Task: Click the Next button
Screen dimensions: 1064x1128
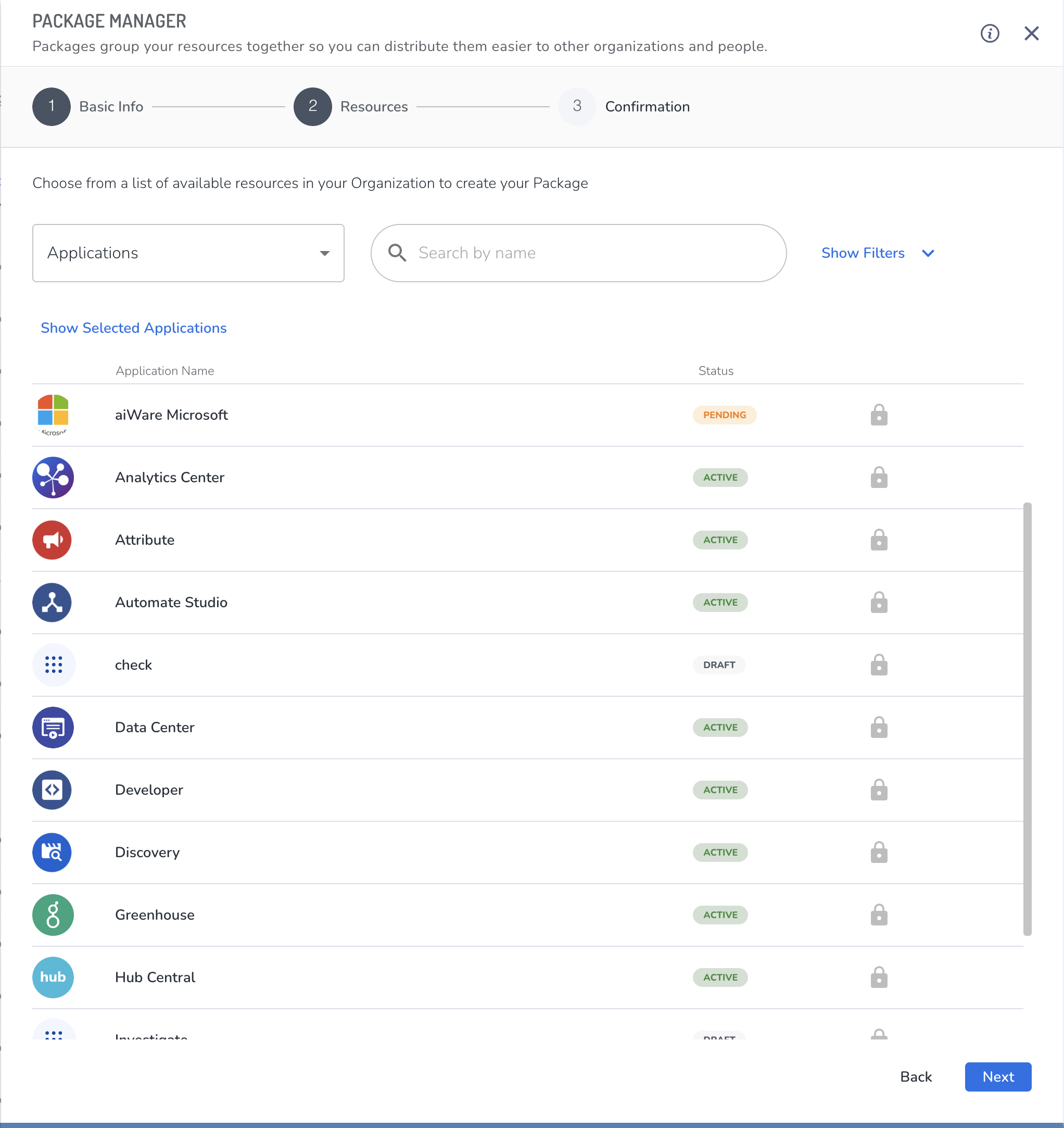Action: pyautogui.click(x=998, y=1076)
